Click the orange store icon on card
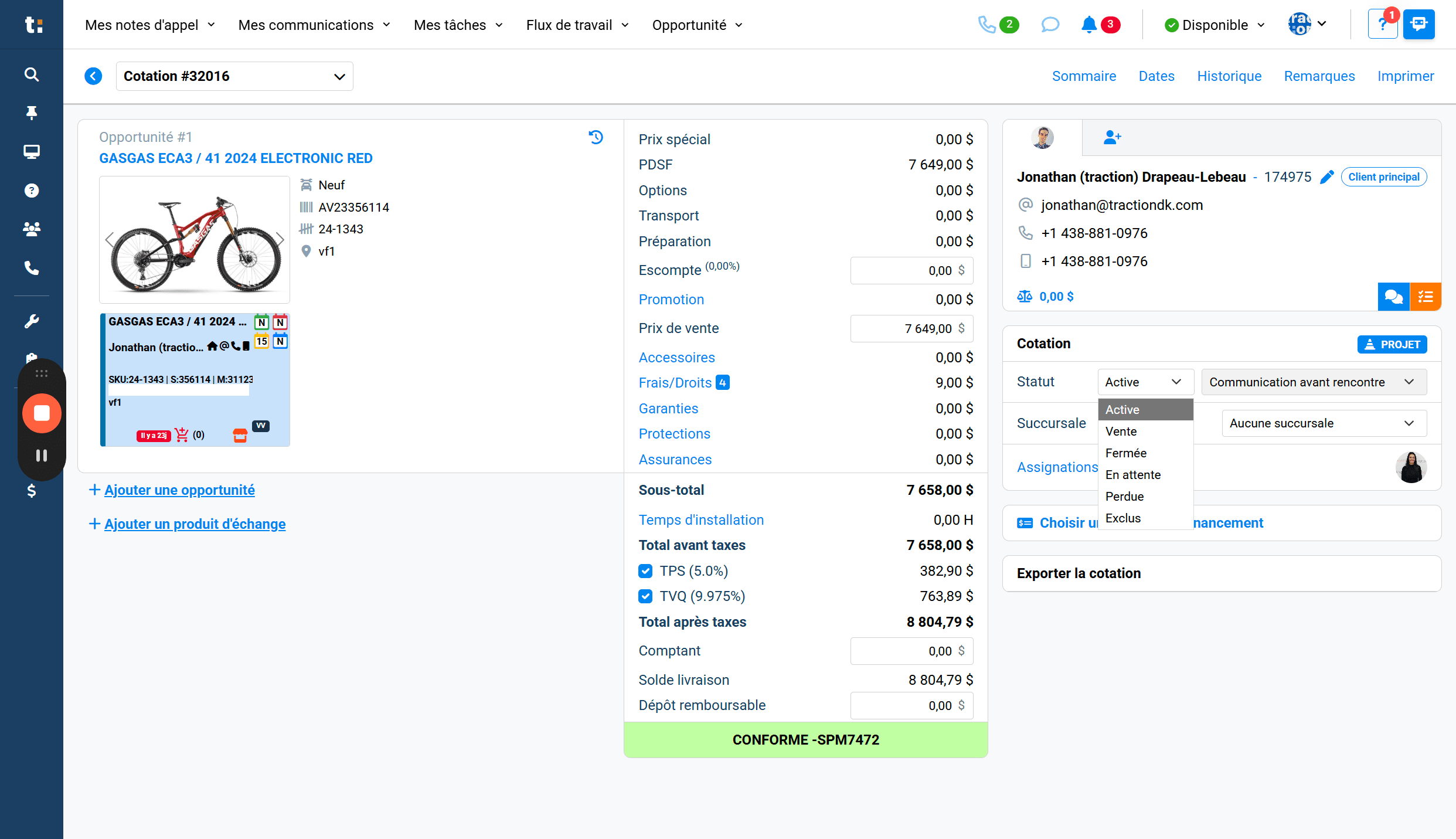The height and width of the screenshot is (839, 1456). [240, 435]
